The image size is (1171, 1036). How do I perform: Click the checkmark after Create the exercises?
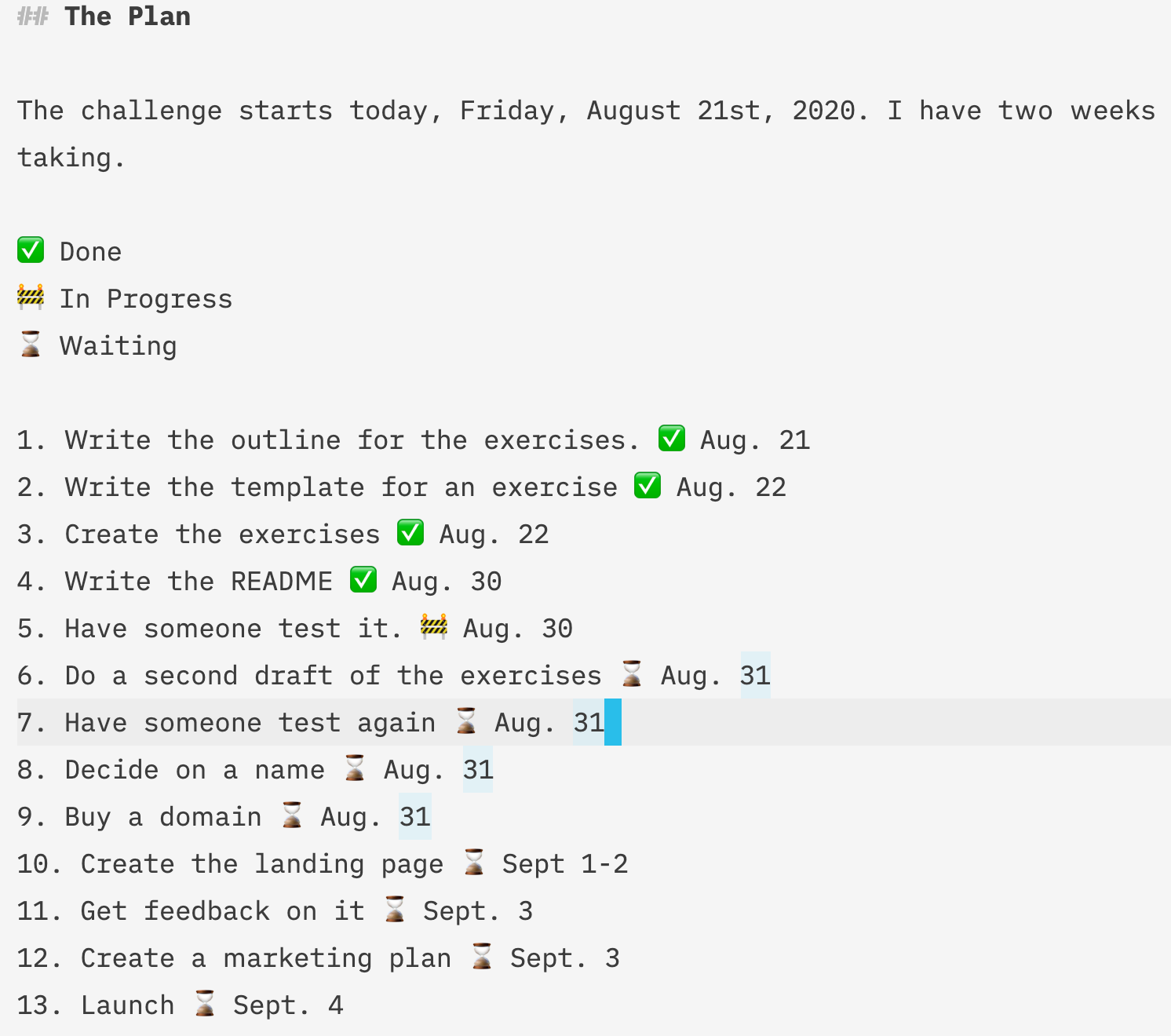pyautogui.click(x=410, y=532)
